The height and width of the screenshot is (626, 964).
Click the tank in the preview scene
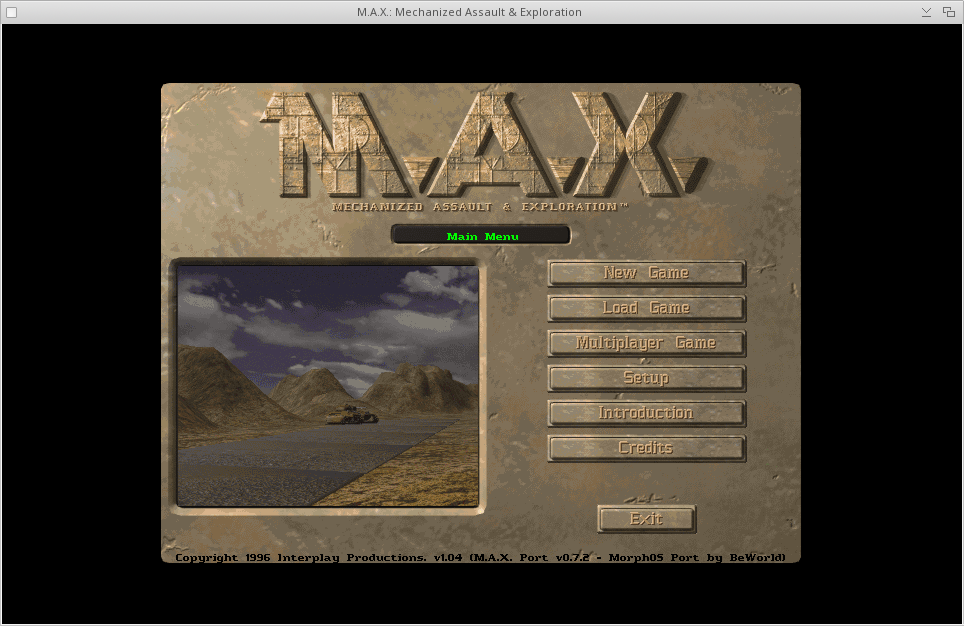tap(348, 413)
